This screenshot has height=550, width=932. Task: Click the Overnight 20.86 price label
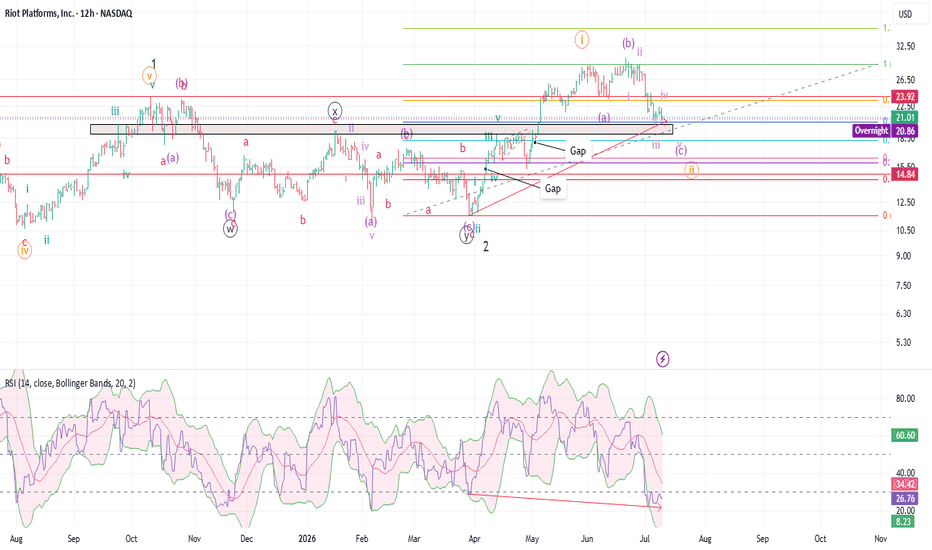coord(884,131)
